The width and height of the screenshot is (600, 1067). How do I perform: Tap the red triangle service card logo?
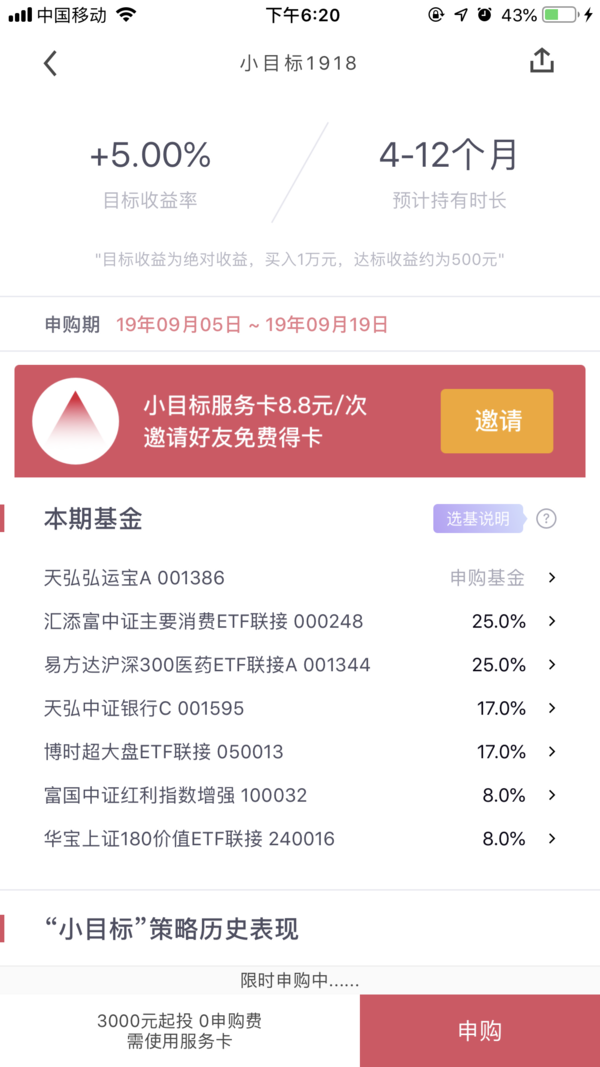point(76,421)
